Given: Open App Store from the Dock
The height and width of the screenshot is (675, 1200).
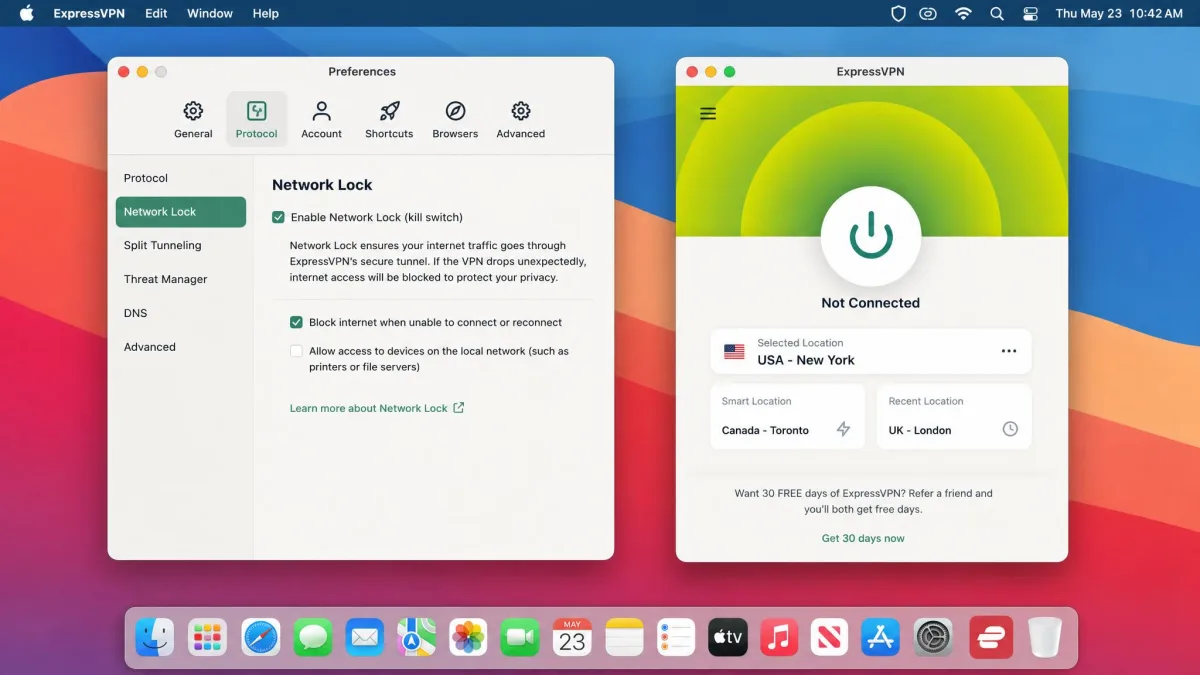Looking at the screenshot, I should click(x=881, y=637).
